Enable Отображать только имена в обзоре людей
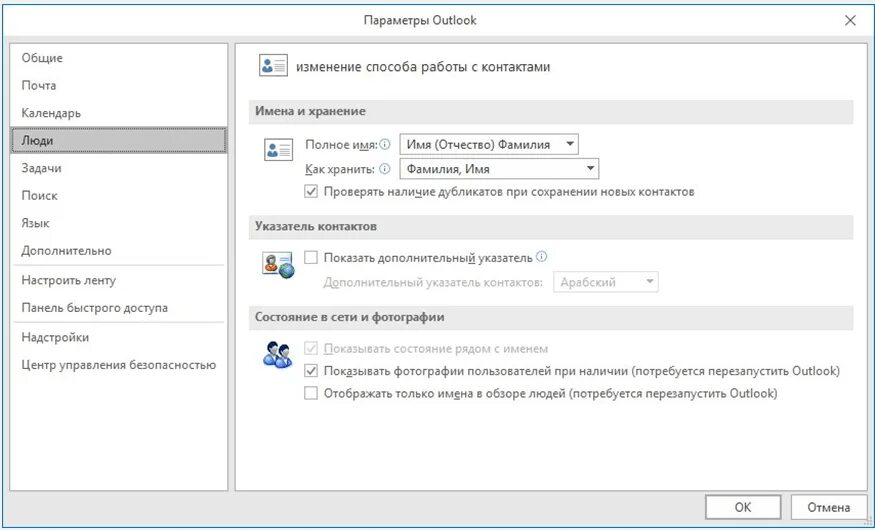 311,393
